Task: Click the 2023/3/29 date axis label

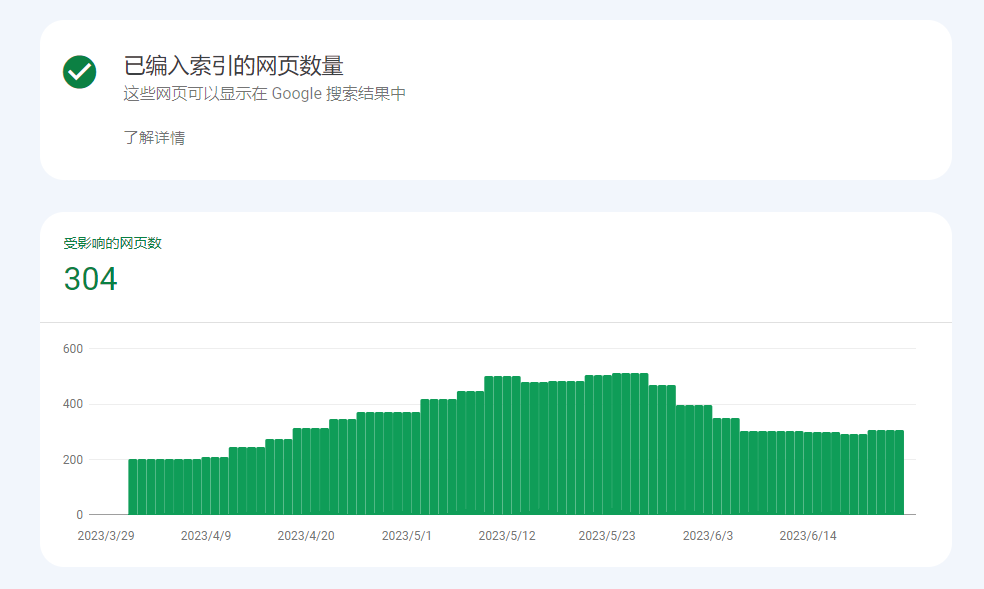Action: pos(106,536)
